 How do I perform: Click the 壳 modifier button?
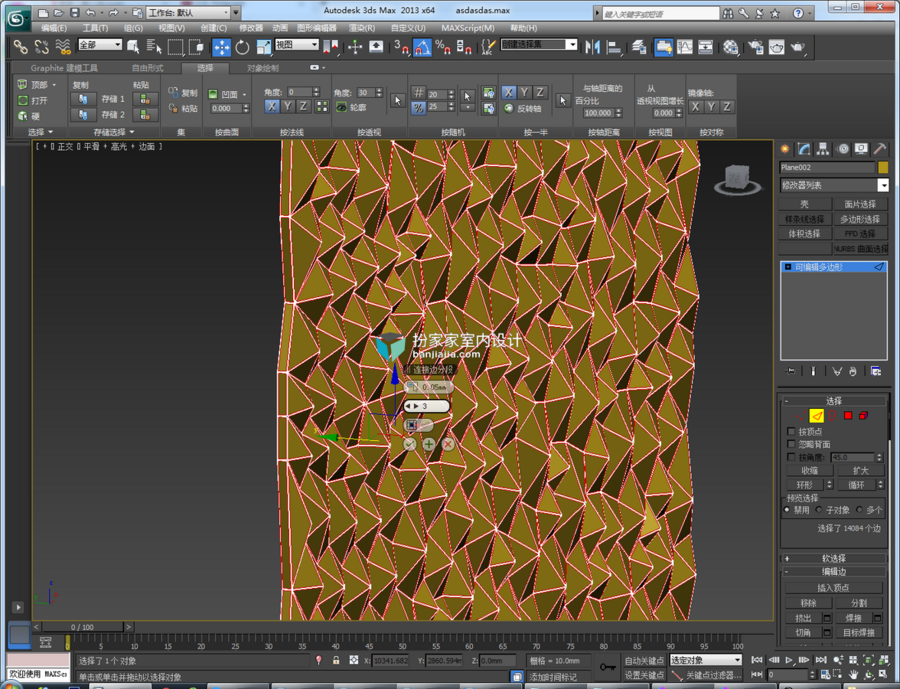pyautogui.click(x=805, y=204)
